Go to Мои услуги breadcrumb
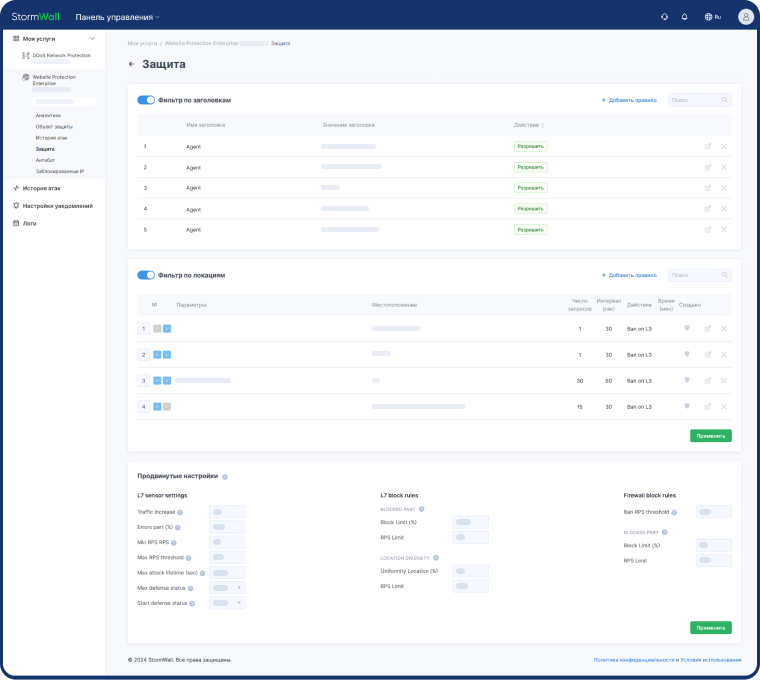Viewport: 760px width, 680px height. (142, 44)
